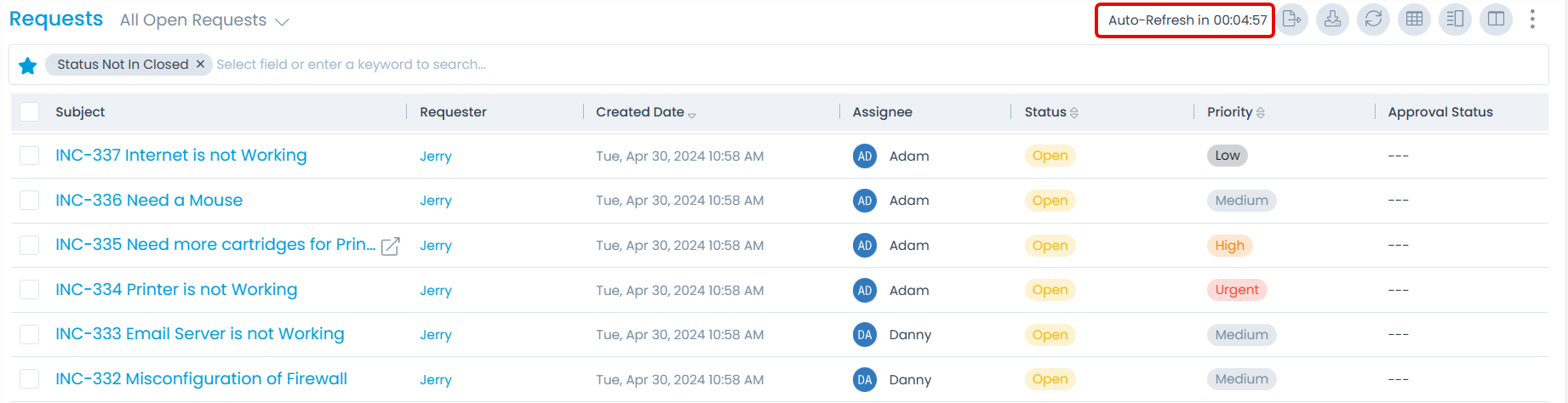Switch to grid table view icon

pos(1414,19)
